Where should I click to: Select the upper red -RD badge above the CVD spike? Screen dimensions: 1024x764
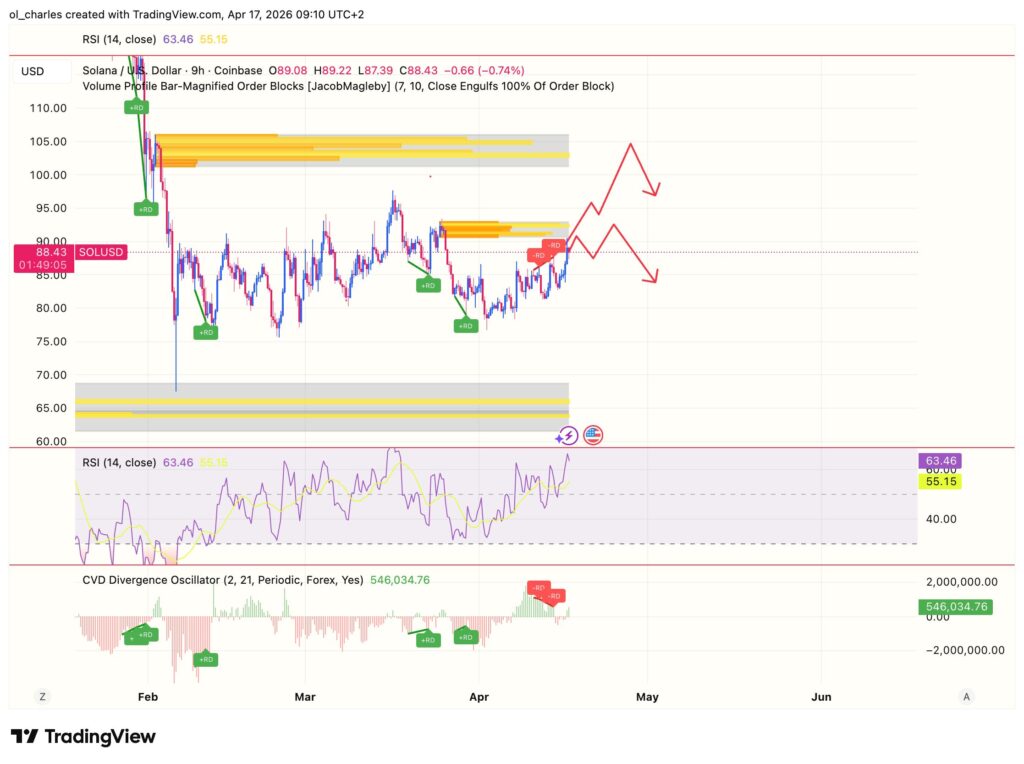[537, 587]
